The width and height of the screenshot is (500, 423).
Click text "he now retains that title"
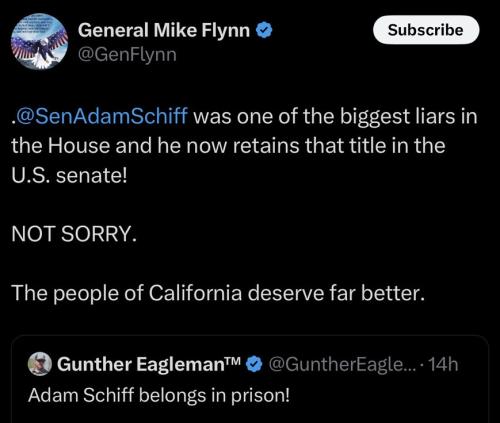pyautogui.click(x=273, y=146)
